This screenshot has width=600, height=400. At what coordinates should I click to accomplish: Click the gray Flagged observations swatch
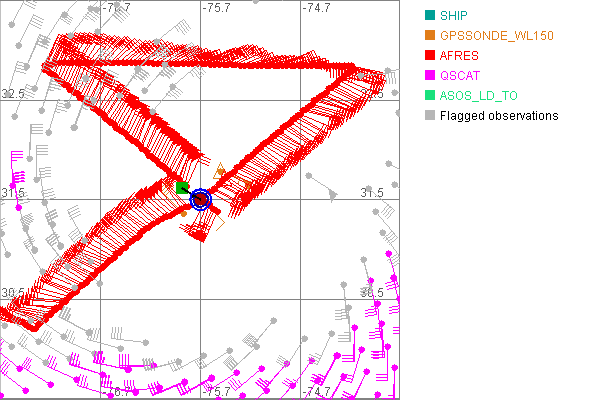(429, 116)
